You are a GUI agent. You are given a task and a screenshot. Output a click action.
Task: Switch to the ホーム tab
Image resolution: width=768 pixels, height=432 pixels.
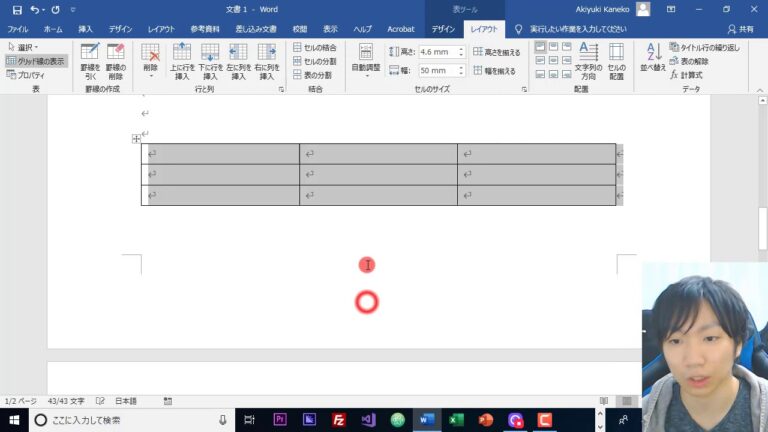pyautogui.click(x=53, y=29)
